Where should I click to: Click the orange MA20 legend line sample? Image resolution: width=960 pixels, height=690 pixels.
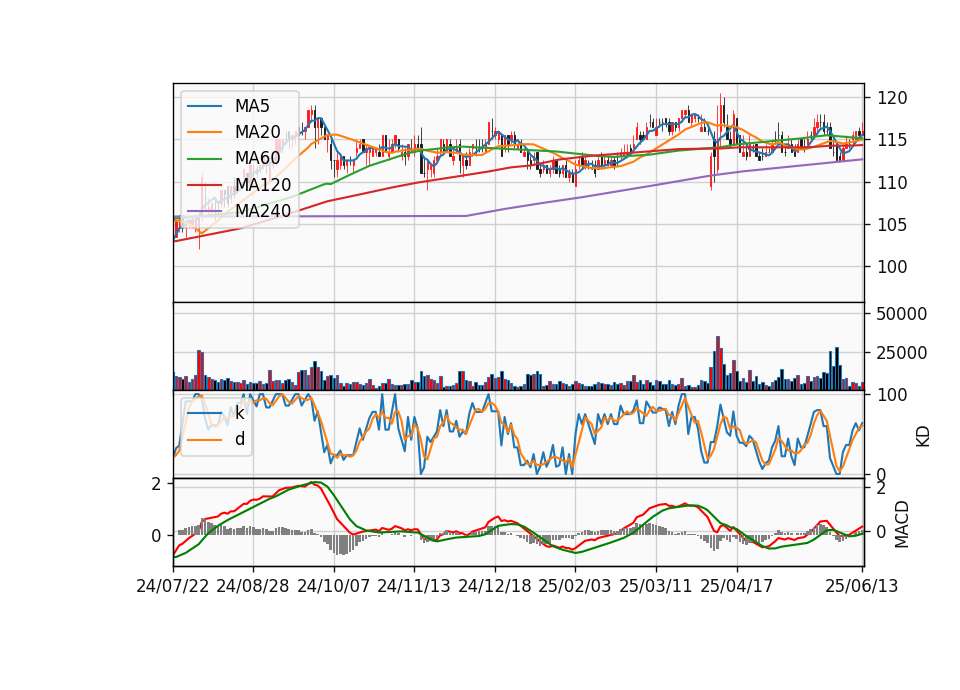(x=204, y=132)
